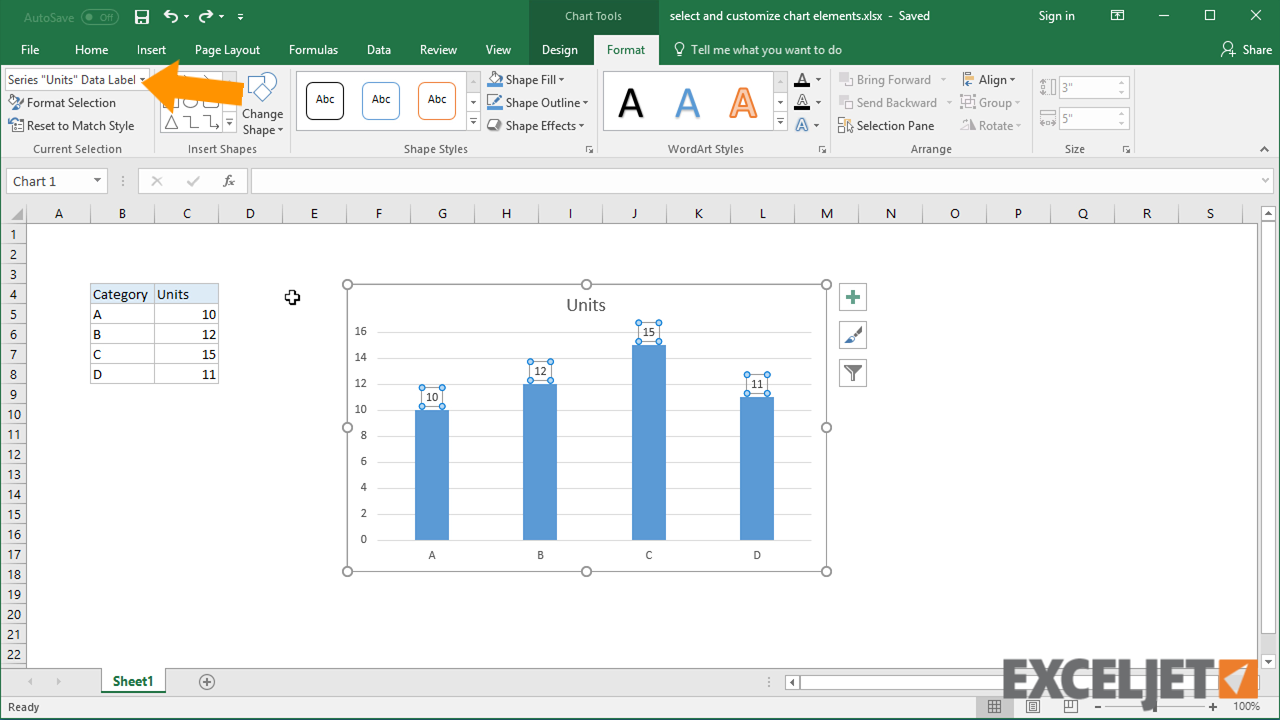
Task: Add a new sheet with plus button
Action: (x=207, y=682)
